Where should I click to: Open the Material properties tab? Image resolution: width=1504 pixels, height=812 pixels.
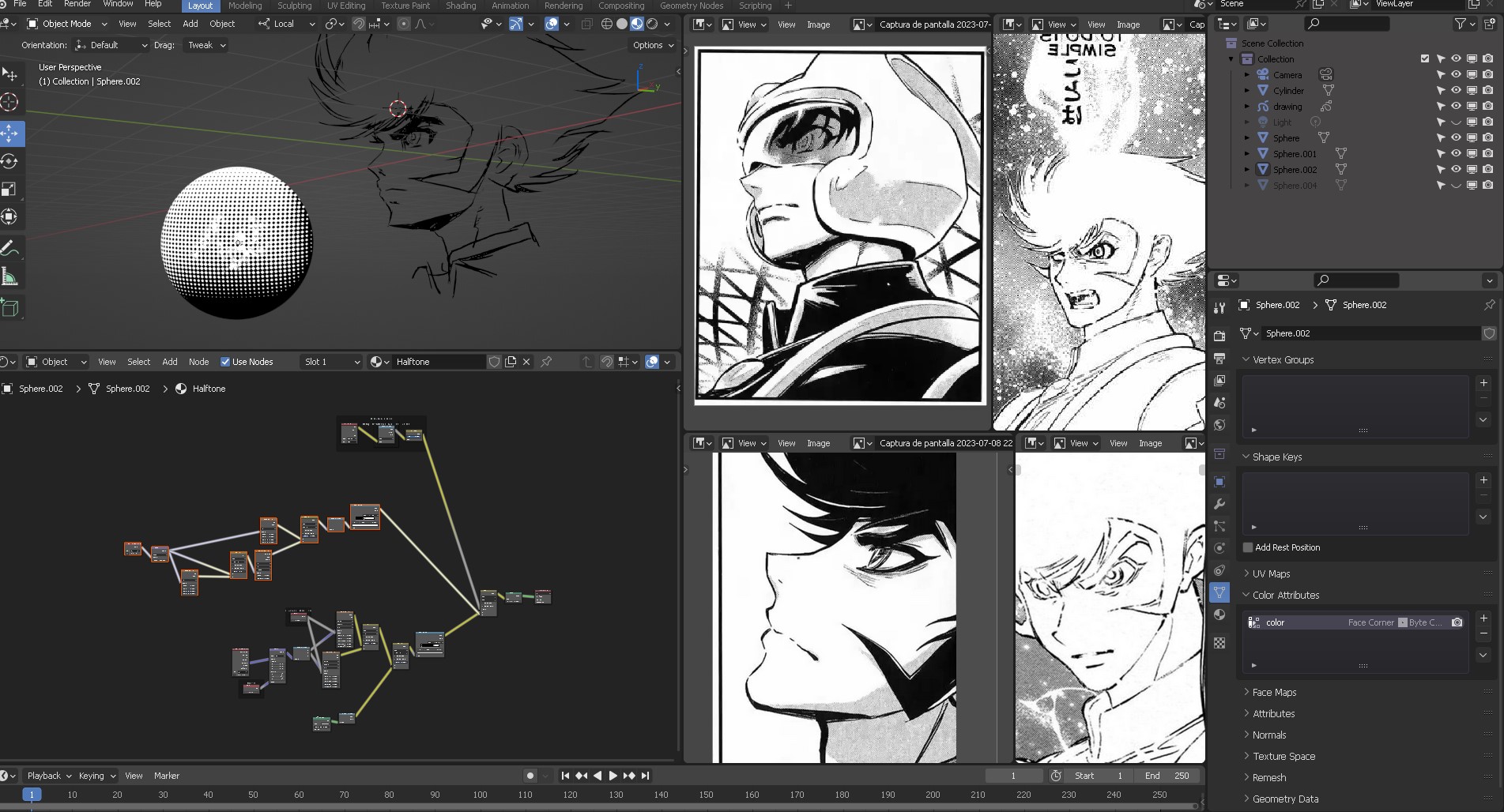[1219, 615]
